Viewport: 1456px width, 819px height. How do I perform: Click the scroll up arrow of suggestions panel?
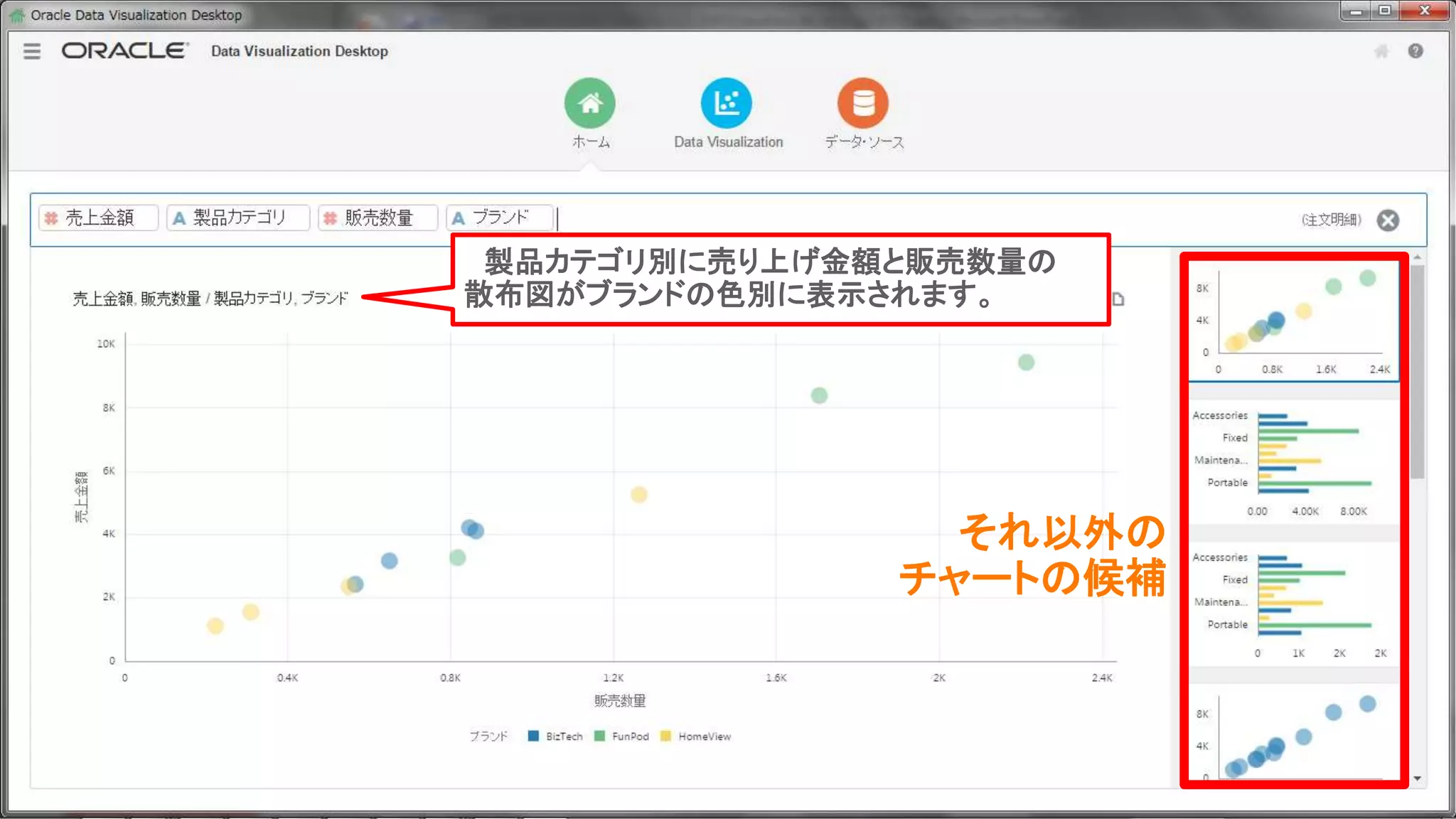[x=1418, y=257]
